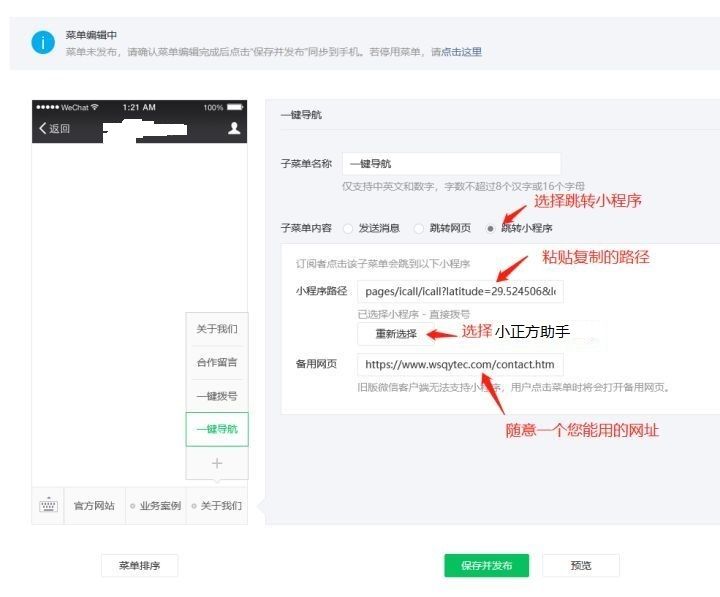Select the 发送消息 radio option

(348, 228)
